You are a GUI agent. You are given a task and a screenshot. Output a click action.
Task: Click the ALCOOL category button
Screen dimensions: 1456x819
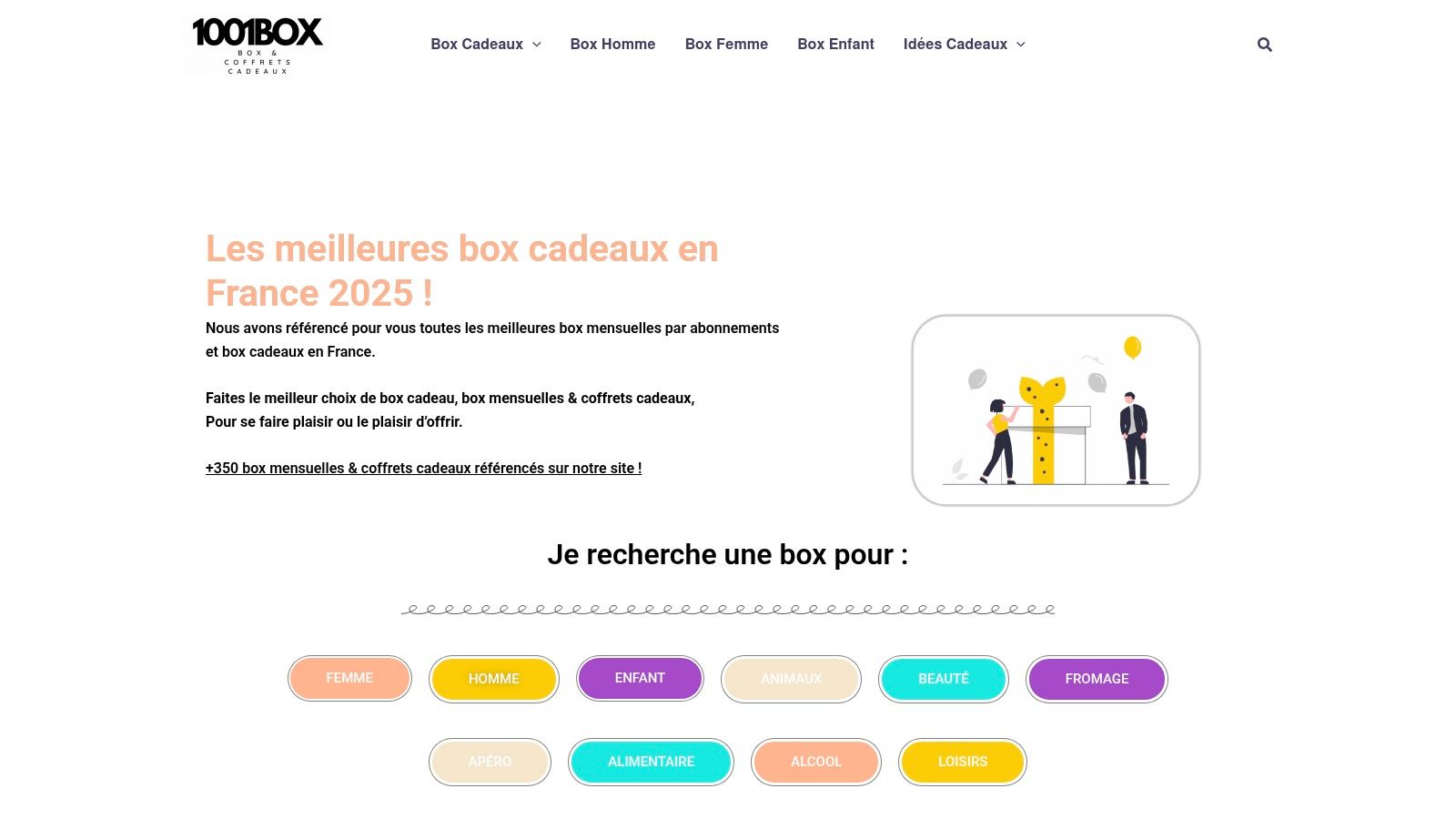[816, 762]
